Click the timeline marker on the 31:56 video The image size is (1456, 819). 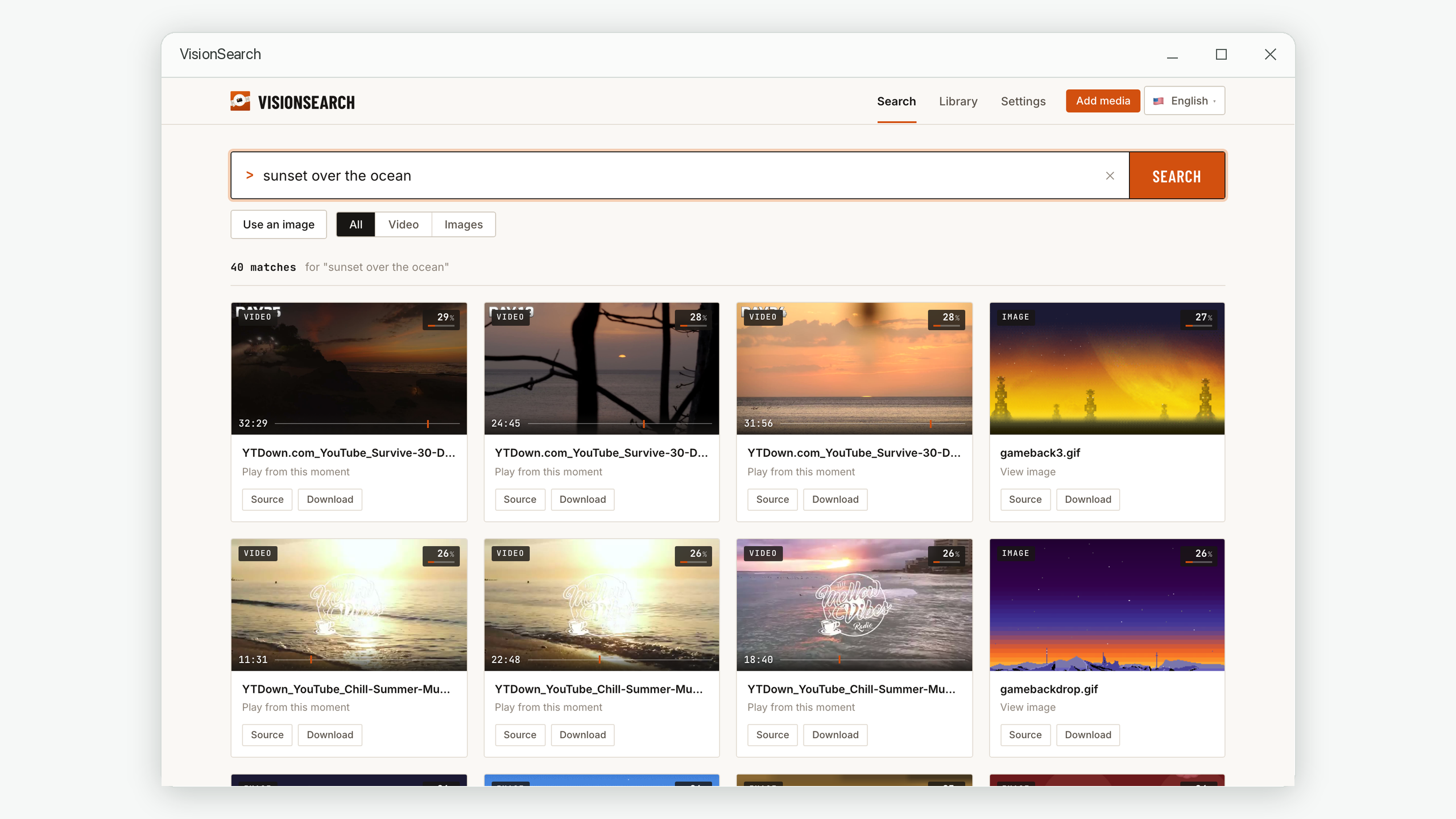tap(930, 424)
